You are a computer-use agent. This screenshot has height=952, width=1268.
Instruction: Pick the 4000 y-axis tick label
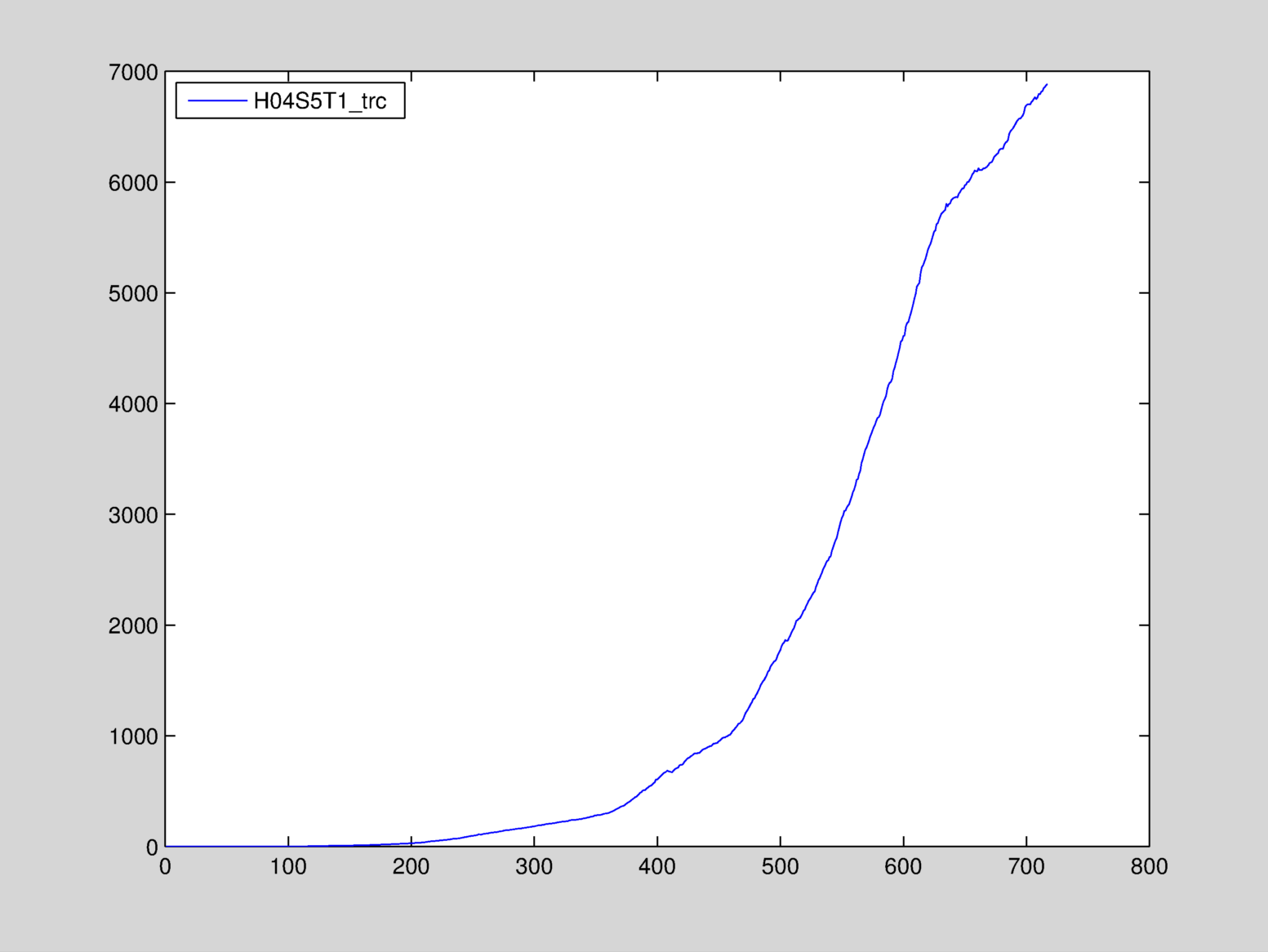(x=133, y=404)
